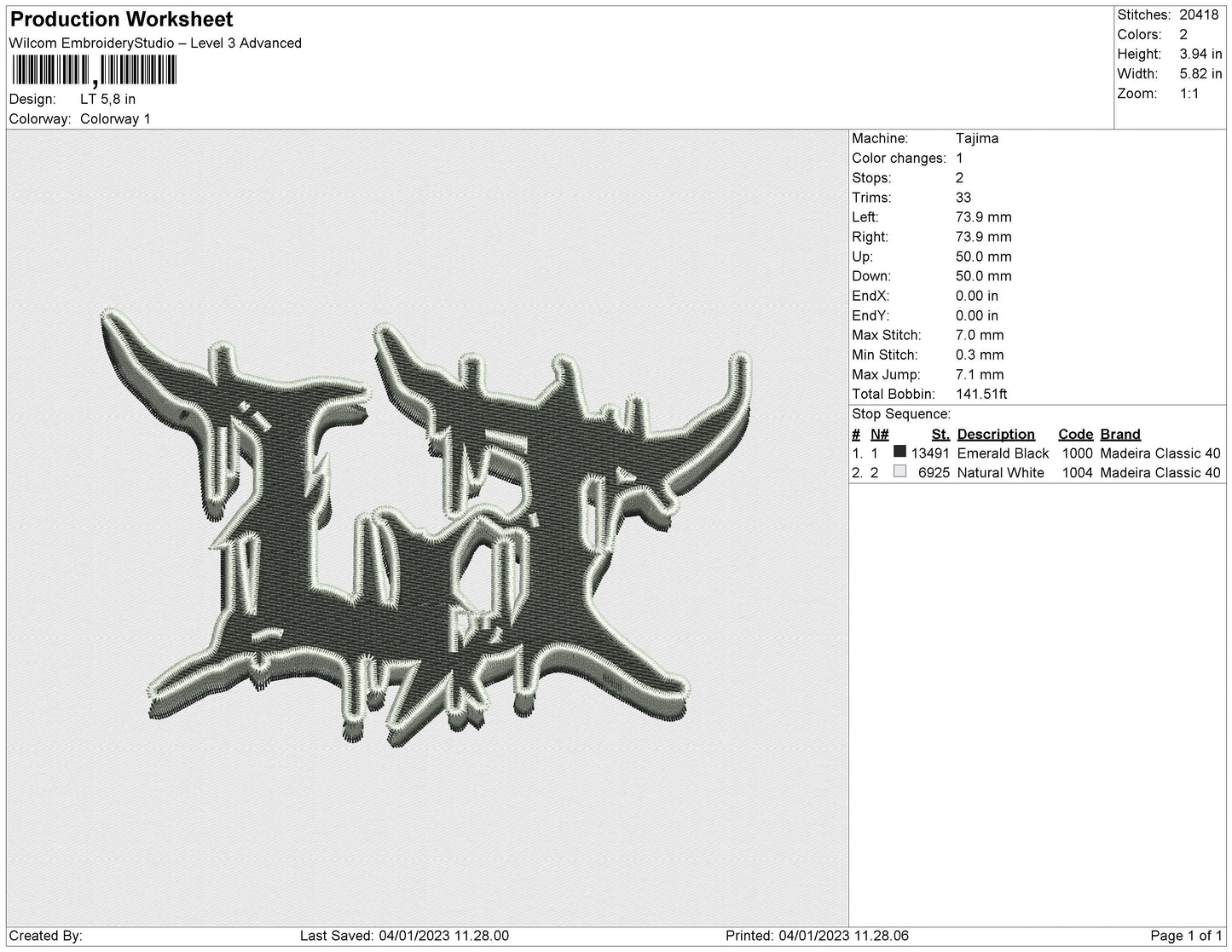1232x952 pixels.
Task: Click the EndX value 0.00 in
Action: pos(977,295)
